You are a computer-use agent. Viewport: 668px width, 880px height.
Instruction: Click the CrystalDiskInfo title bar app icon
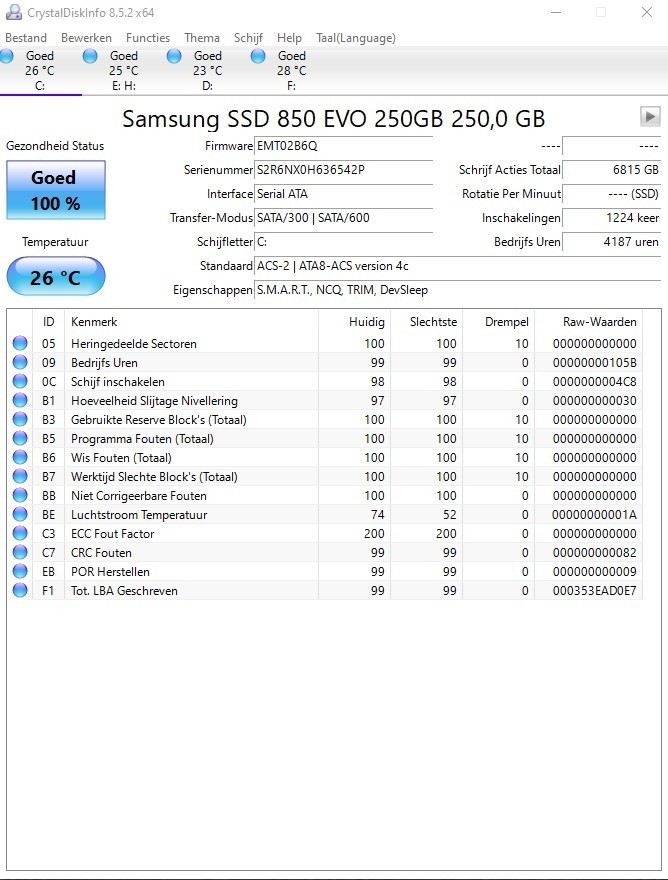coord(13,12)
